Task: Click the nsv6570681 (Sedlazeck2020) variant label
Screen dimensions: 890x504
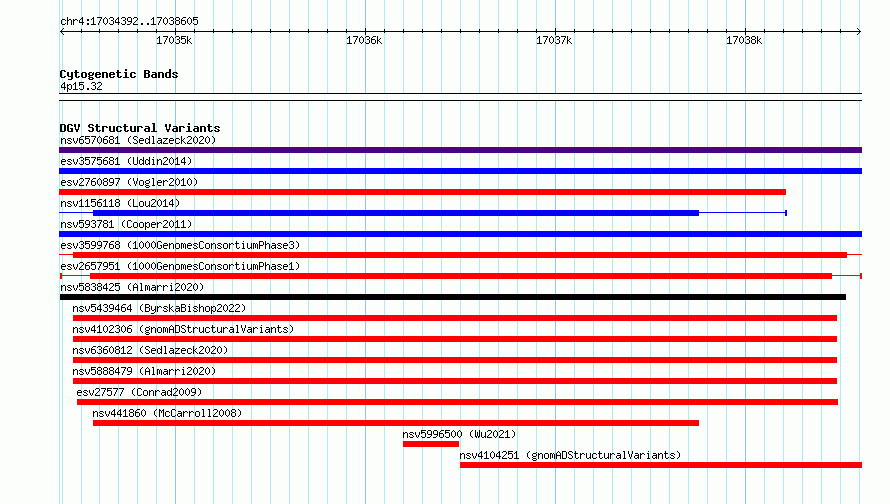Action: click(138, 140)
